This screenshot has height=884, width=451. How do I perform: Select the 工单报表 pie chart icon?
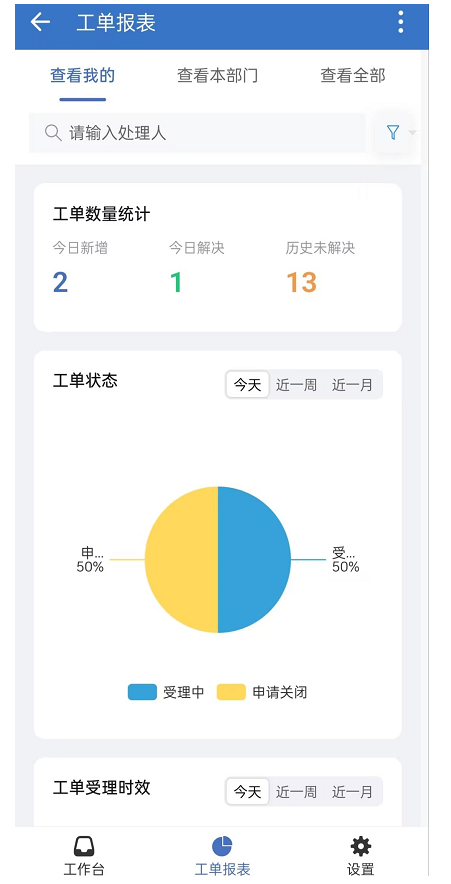tap(222, 846)
